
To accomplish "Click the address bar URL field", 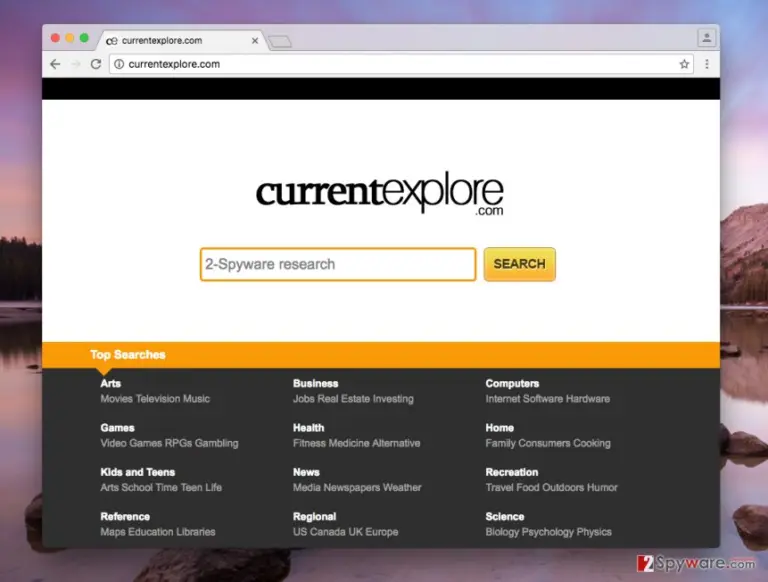I will (x=401, y=64).
